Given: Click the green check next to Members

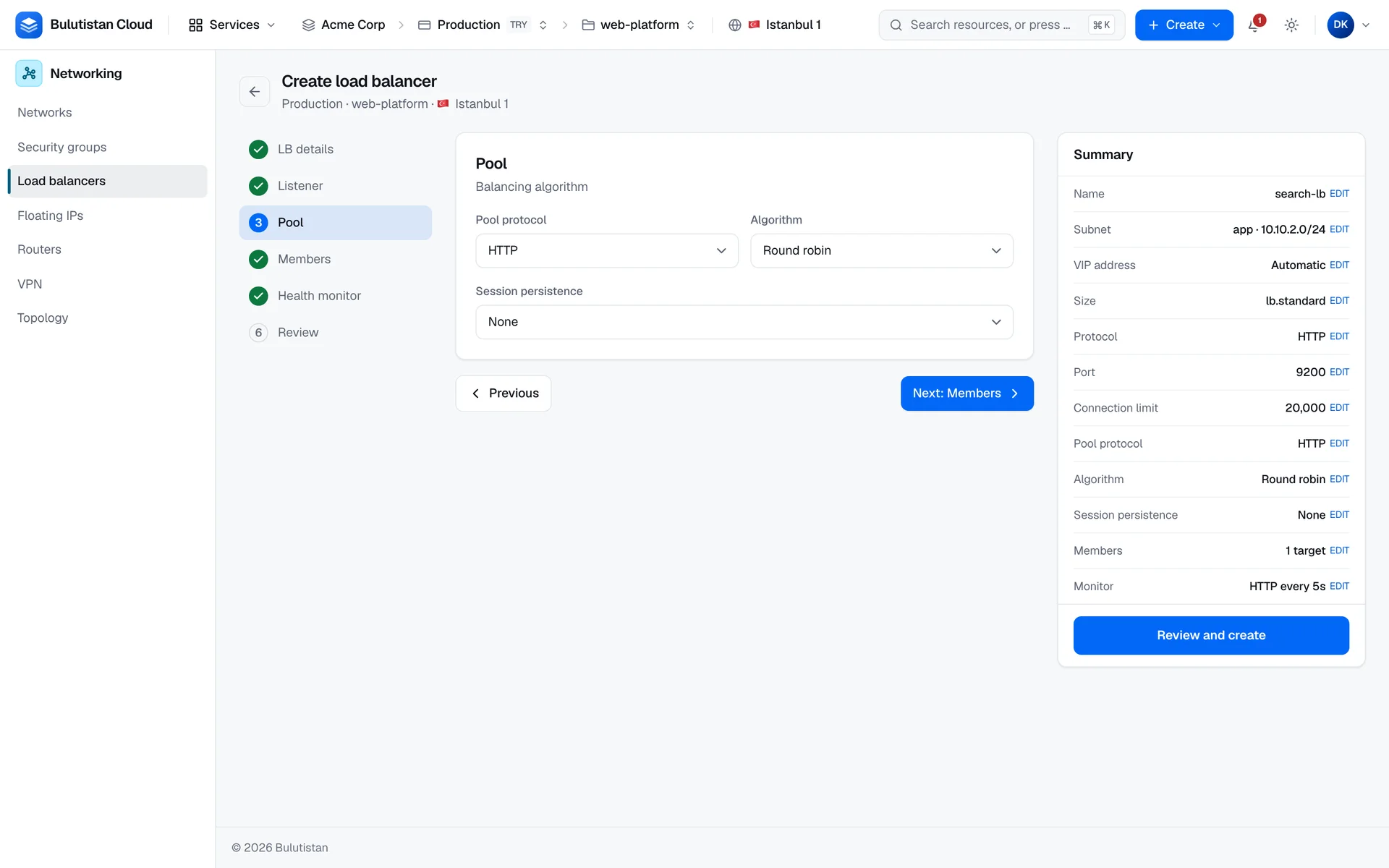Looking at the screenshot, I should pos(258,259).
